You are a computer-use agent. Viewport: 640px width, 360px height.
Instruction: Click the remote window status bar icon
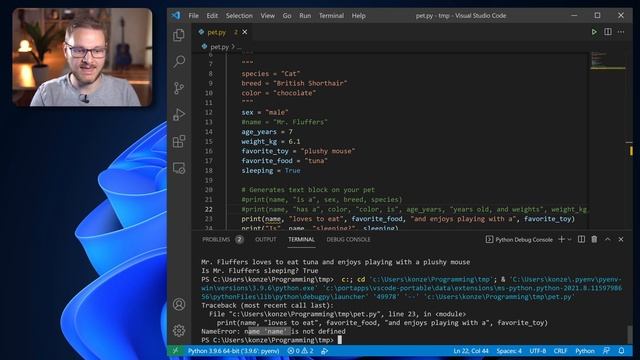pyautogui.click(x=176, y=351)
